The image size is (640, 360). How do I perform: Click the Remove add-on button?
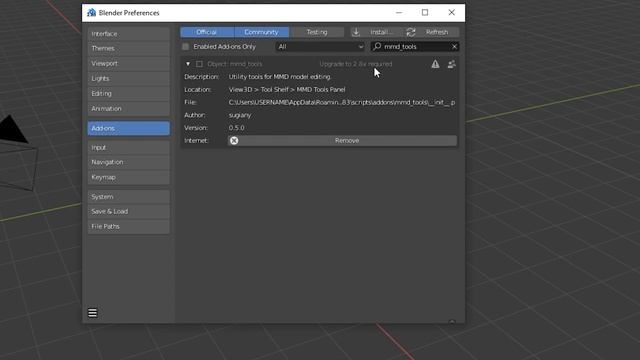point(342,140)
